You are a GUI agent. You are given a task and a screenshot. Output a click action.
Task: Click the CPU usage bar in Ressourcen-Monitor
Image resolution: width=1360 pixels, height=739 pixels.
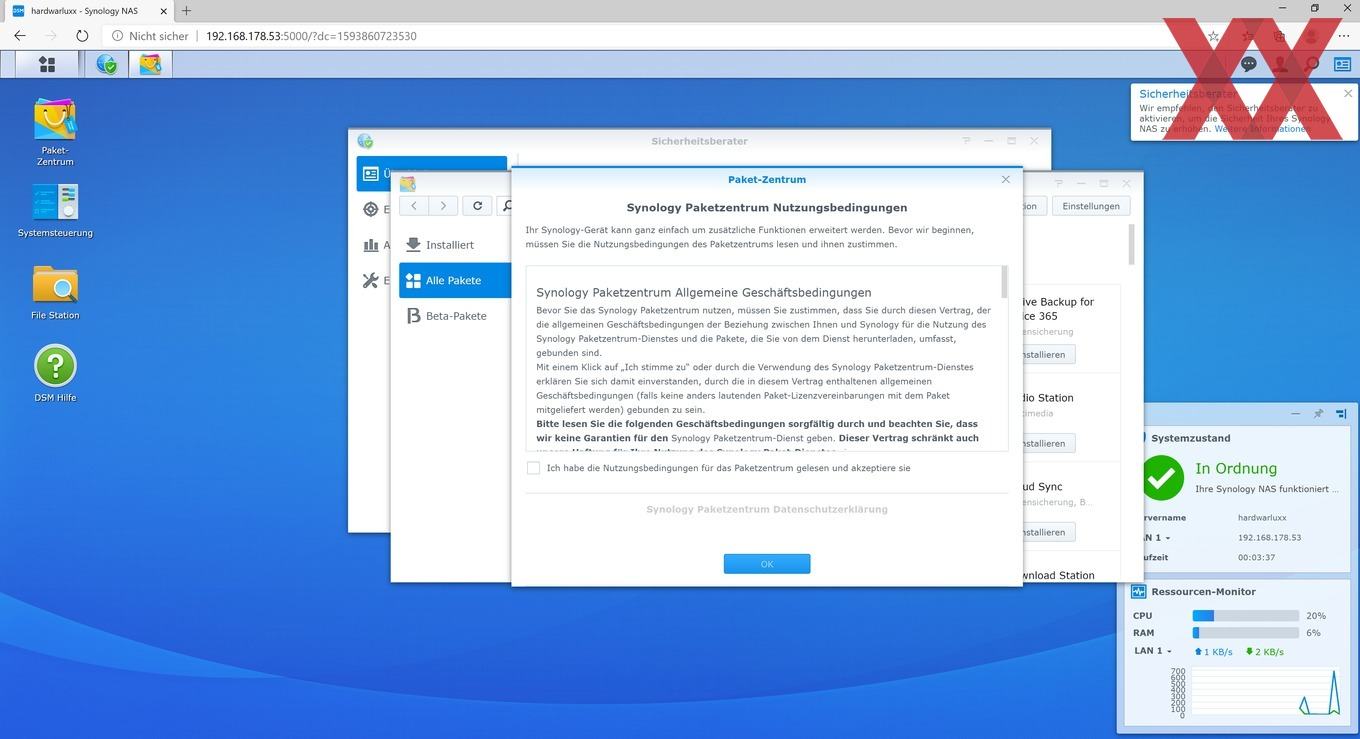click(1245, 616)
